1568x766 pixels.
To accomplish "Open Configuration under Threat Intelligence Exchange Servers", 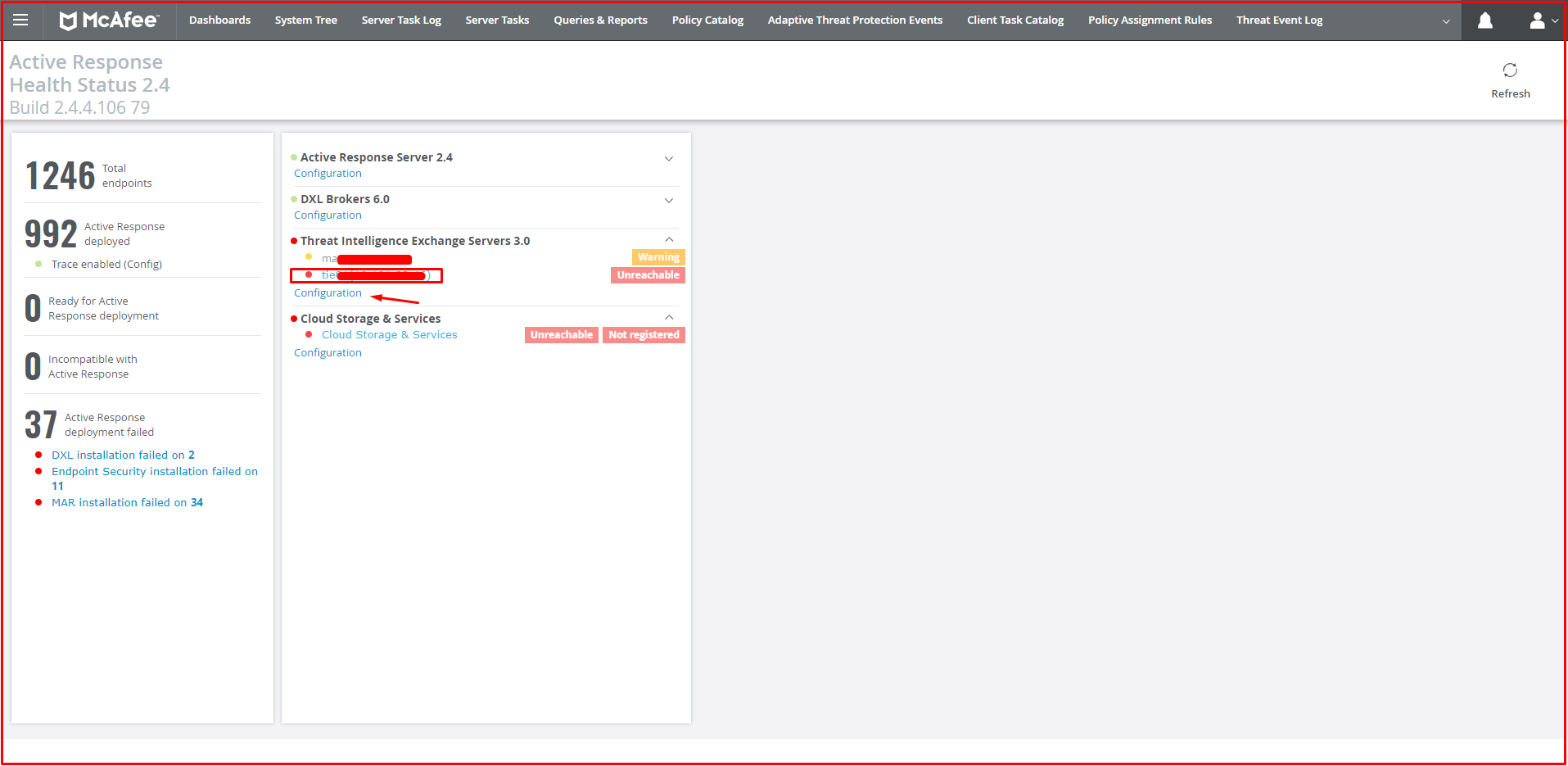I will (328, 293).
